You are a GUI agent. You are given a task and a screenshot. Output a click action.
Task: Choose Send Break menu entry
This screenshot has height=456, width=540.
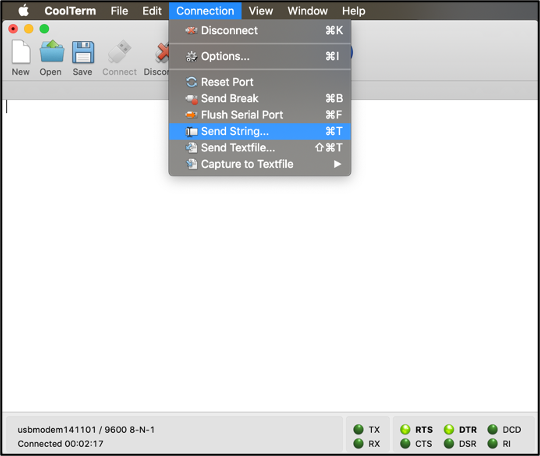pyautogui.click(x=260, y=99)
